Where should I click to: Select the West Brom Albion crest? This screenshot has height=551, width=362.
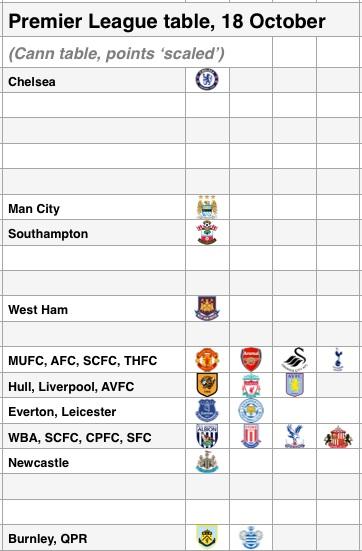click(207, 436)
